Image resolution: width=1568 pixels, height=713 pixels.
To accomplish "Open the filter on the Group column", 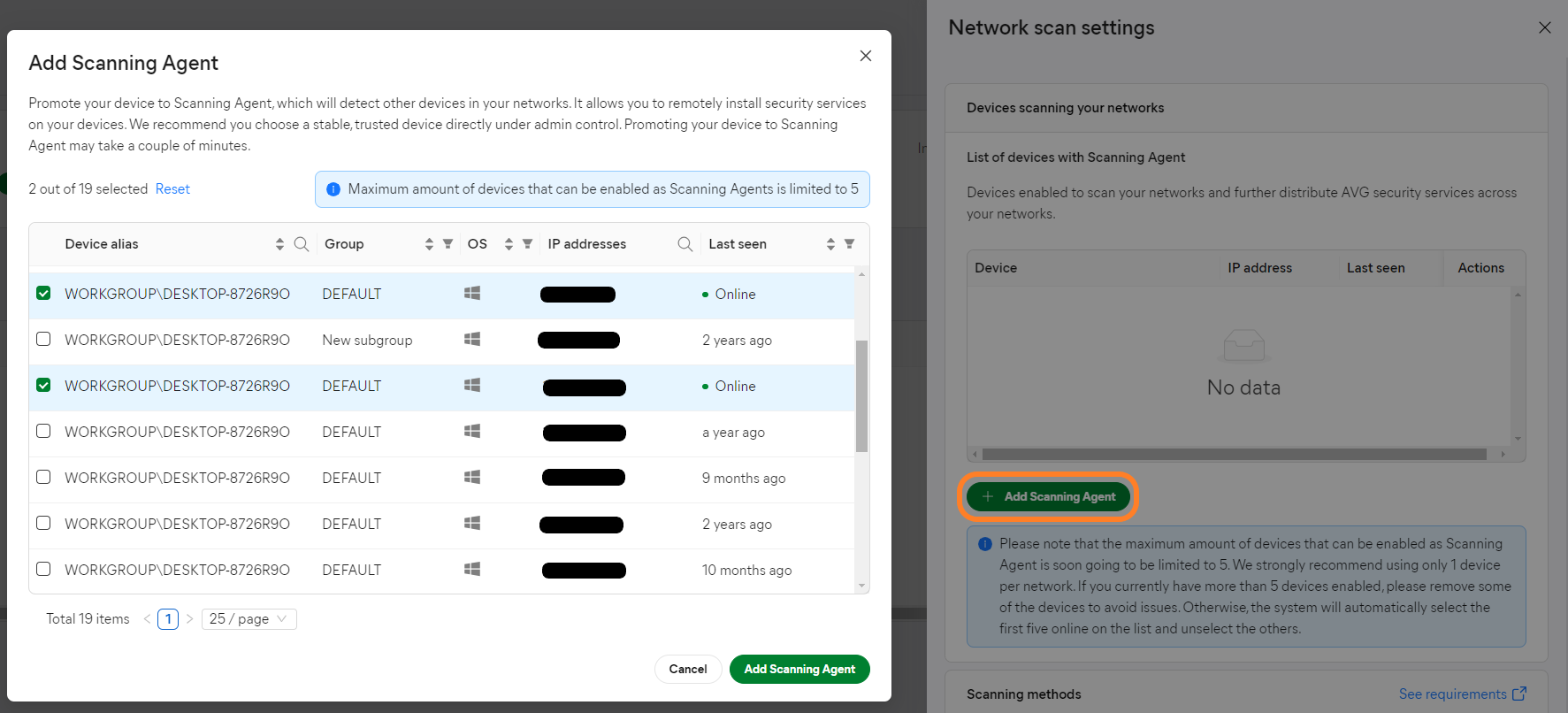I will 448,243.
